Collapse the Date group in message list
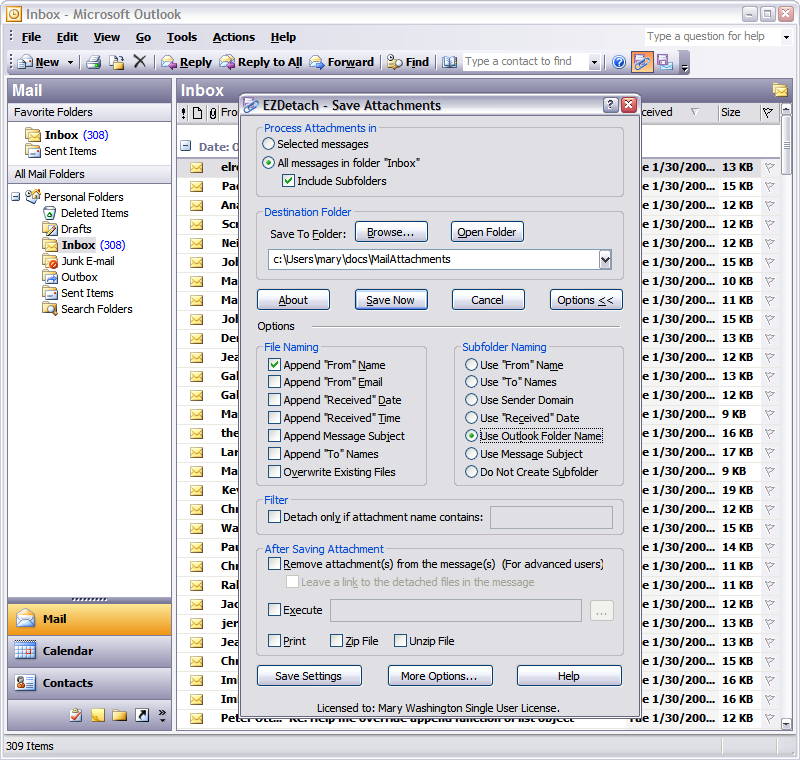The height and width of the screenshot is (760, 800). pyautogui.click(x=186, y=146)
